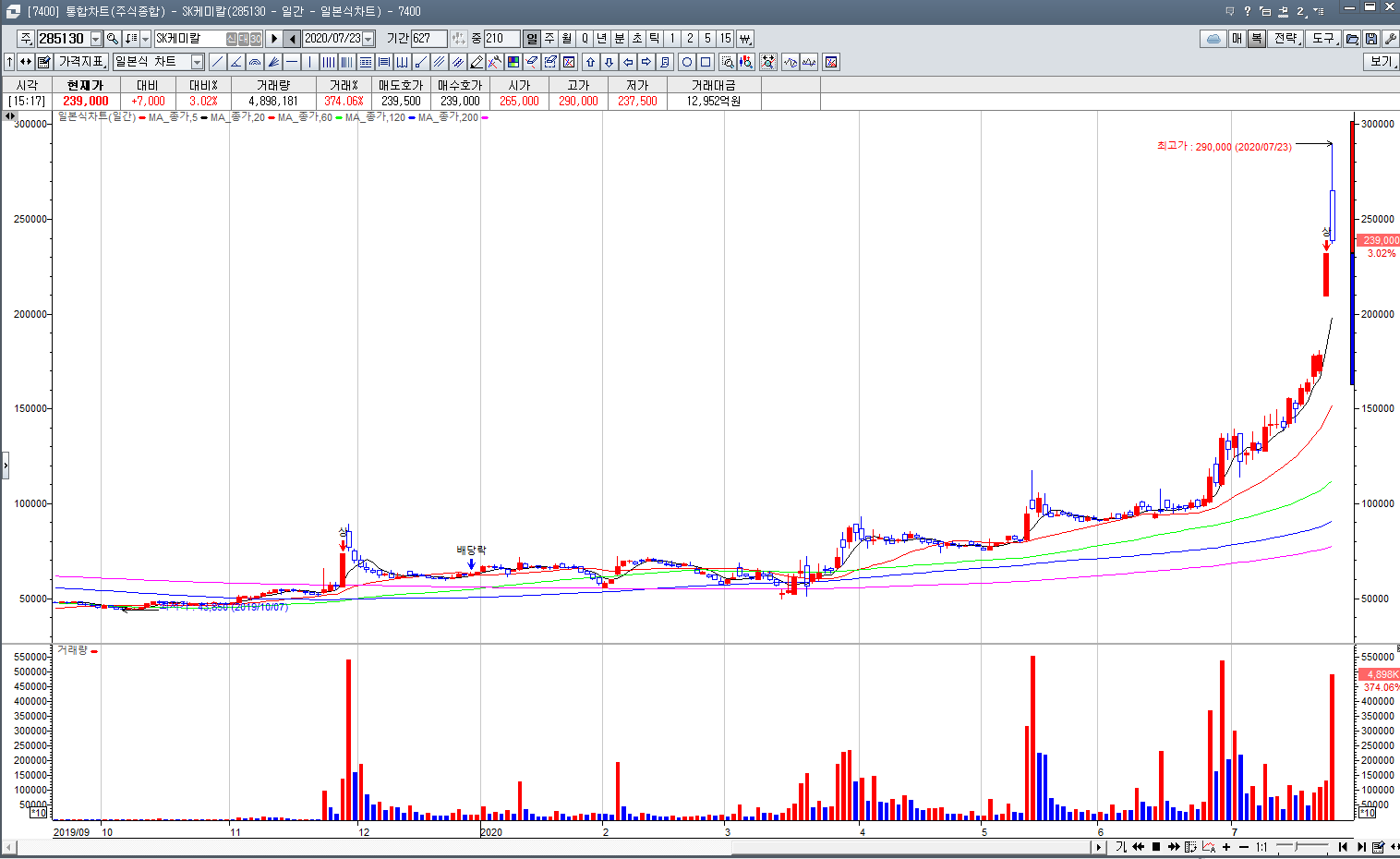Click the zoom out minus button
Viewport: 1400px width, 859px height.
point(1244,847)
